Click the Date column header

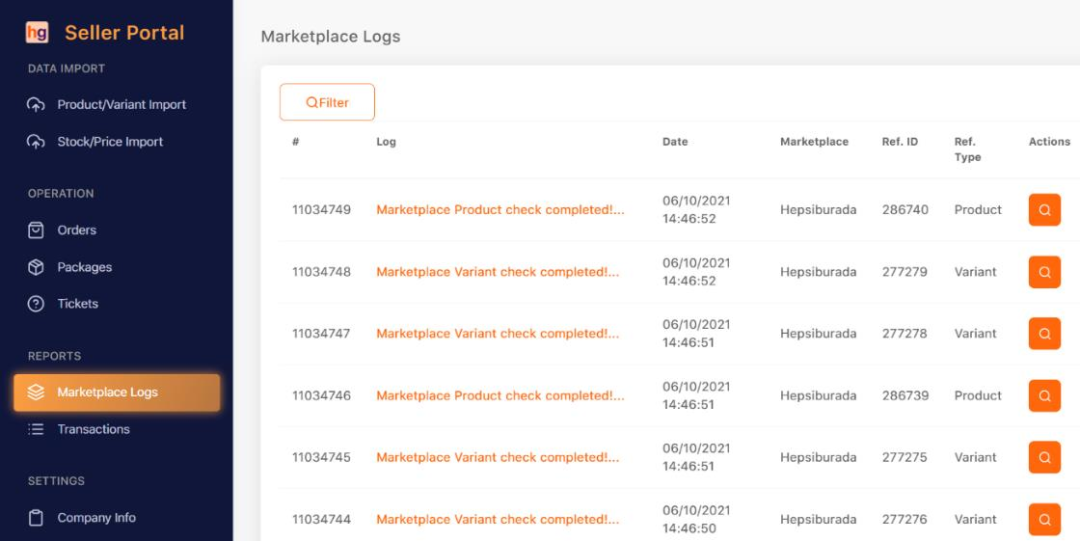(x=675, y=142)
